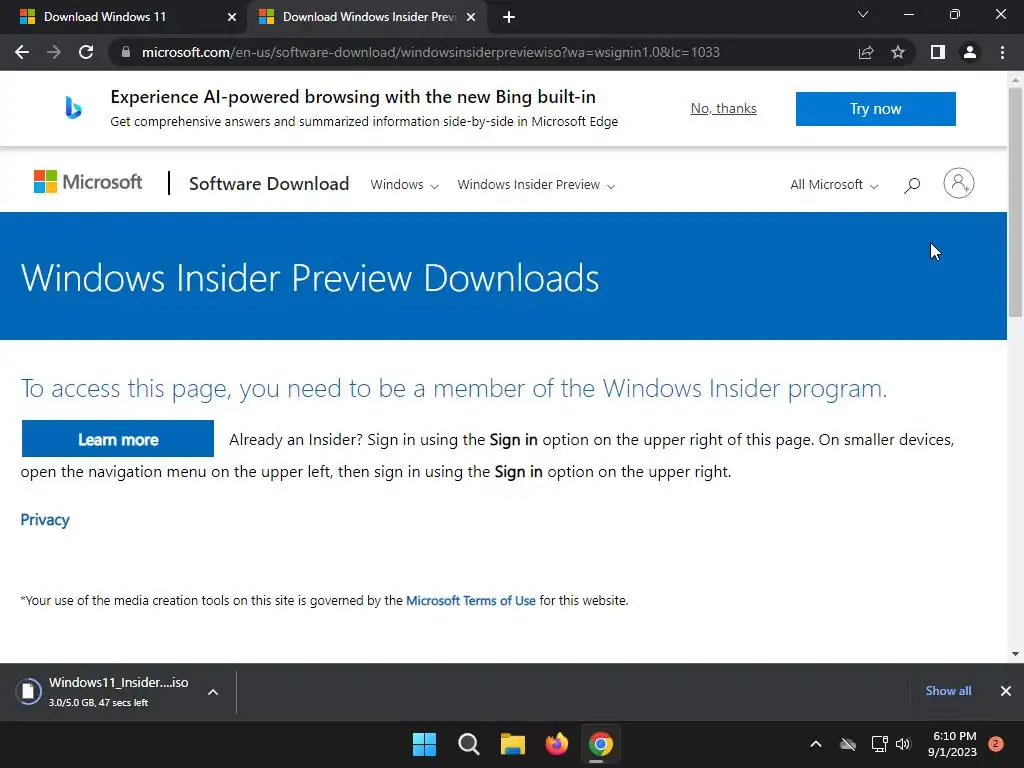Switch to Download Windows 11 tab
The width and height of the screenshot is (1024, 768).
[123, 17]
